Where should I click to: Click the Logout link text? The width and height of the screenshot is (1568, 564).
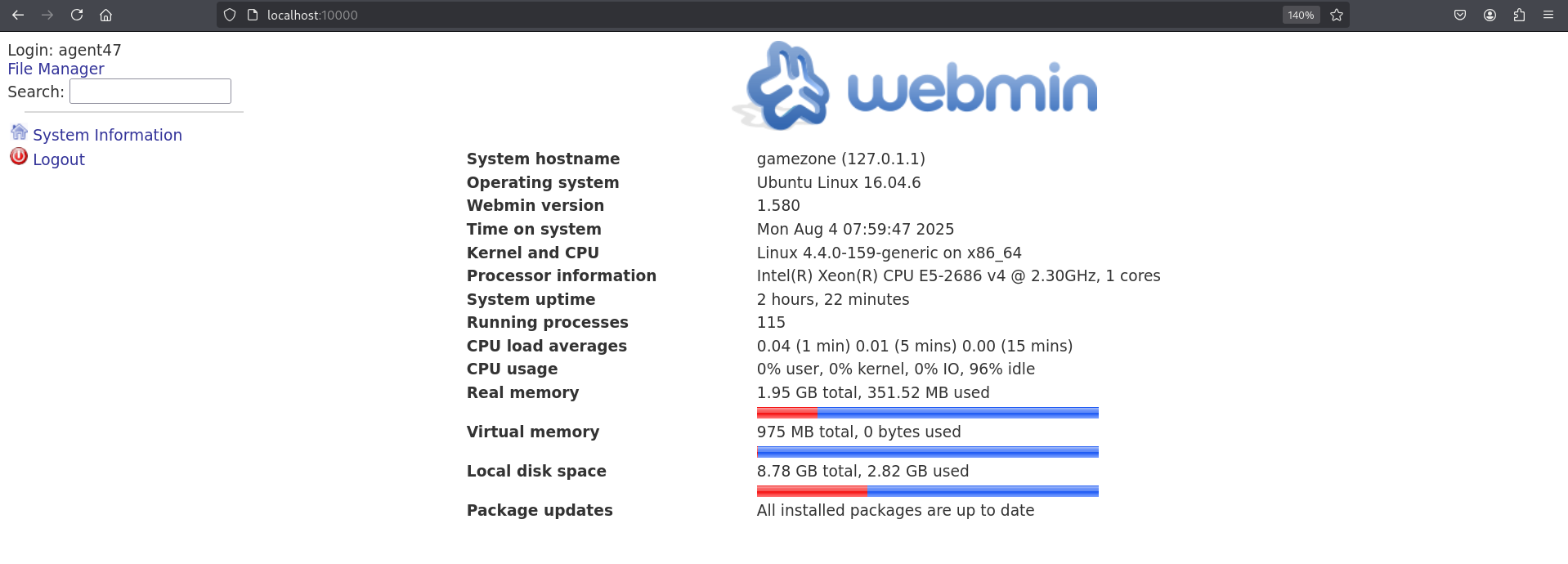[59, 159]
